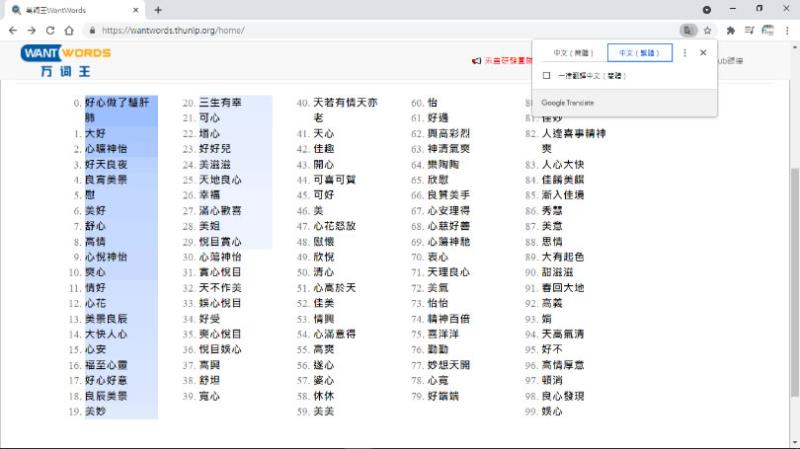Select result 77 妙想天開
Image resolution: width=800 pixels, height=449 pixels.
pyautogui.click(x=448, y=365)
